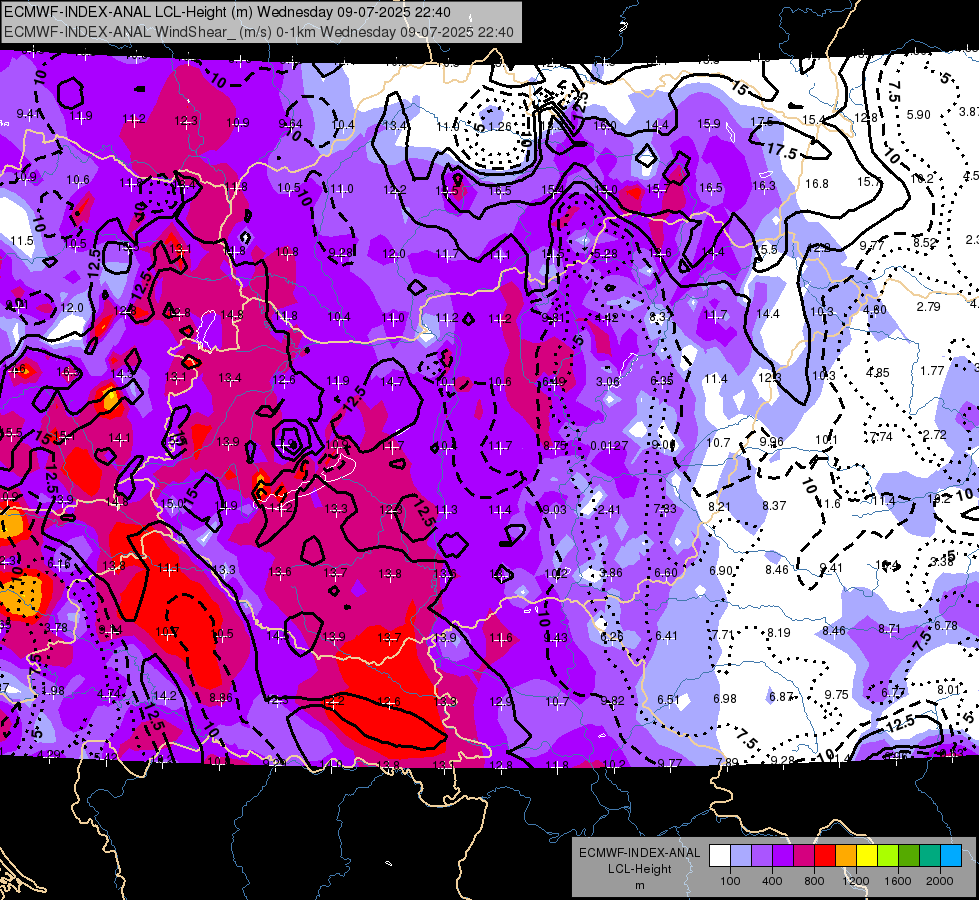
Task: Click the legend unit label m
Action: [639, 885]
